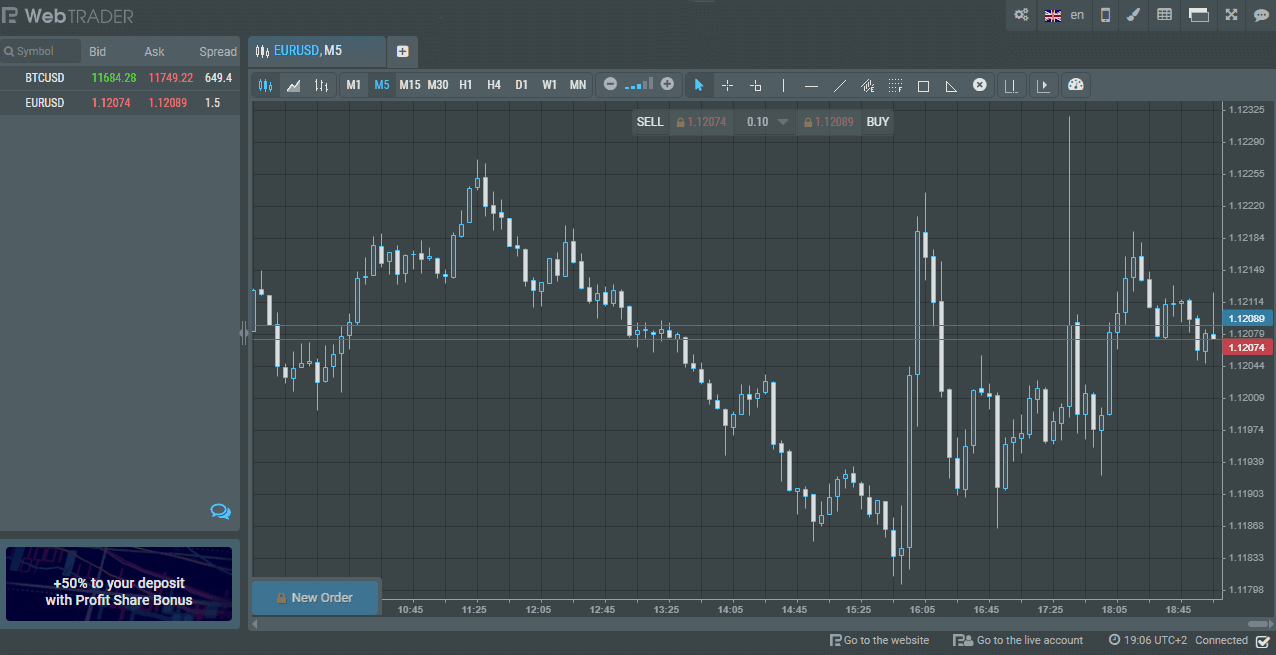The height and width of the screenshot is (655, 1276).
Task: Select the Crosshair tool
Action: [727, 85]
